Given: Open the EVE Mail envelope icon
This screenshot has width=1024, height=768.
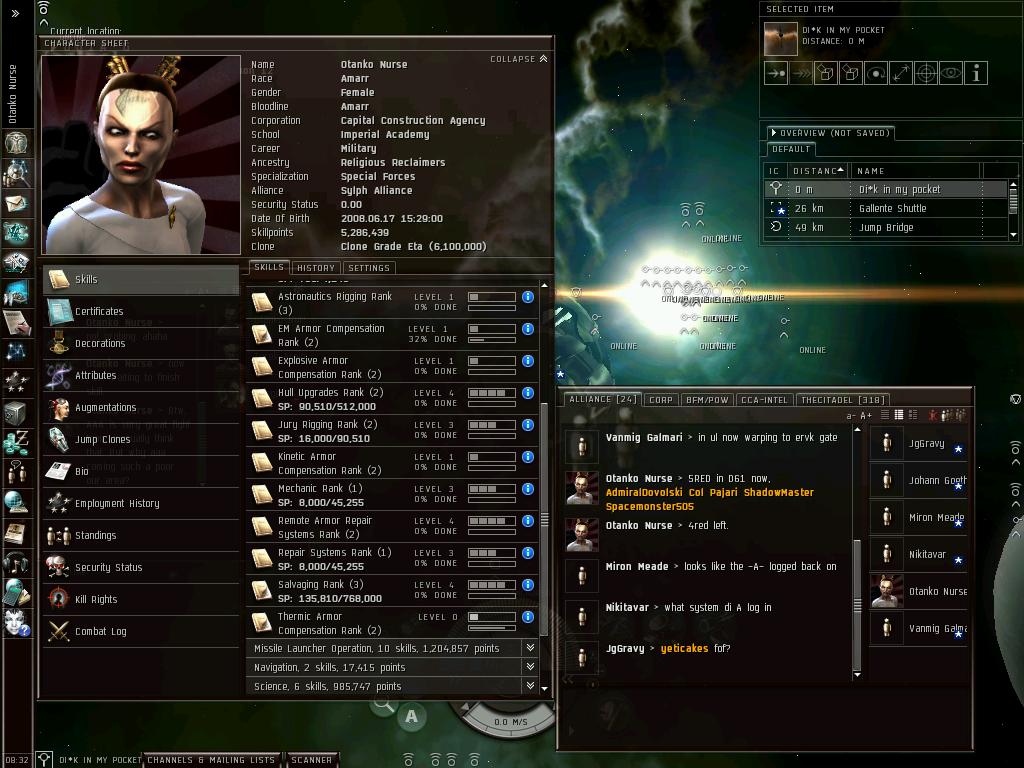Looking at the screenshot, I should click(x=16, y=204).
